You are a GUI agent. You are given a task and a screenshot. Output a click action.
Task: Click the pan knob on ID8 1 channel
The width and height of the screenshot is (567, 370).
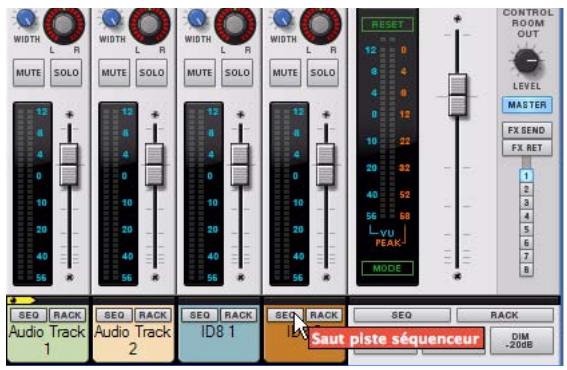point(235,24)
